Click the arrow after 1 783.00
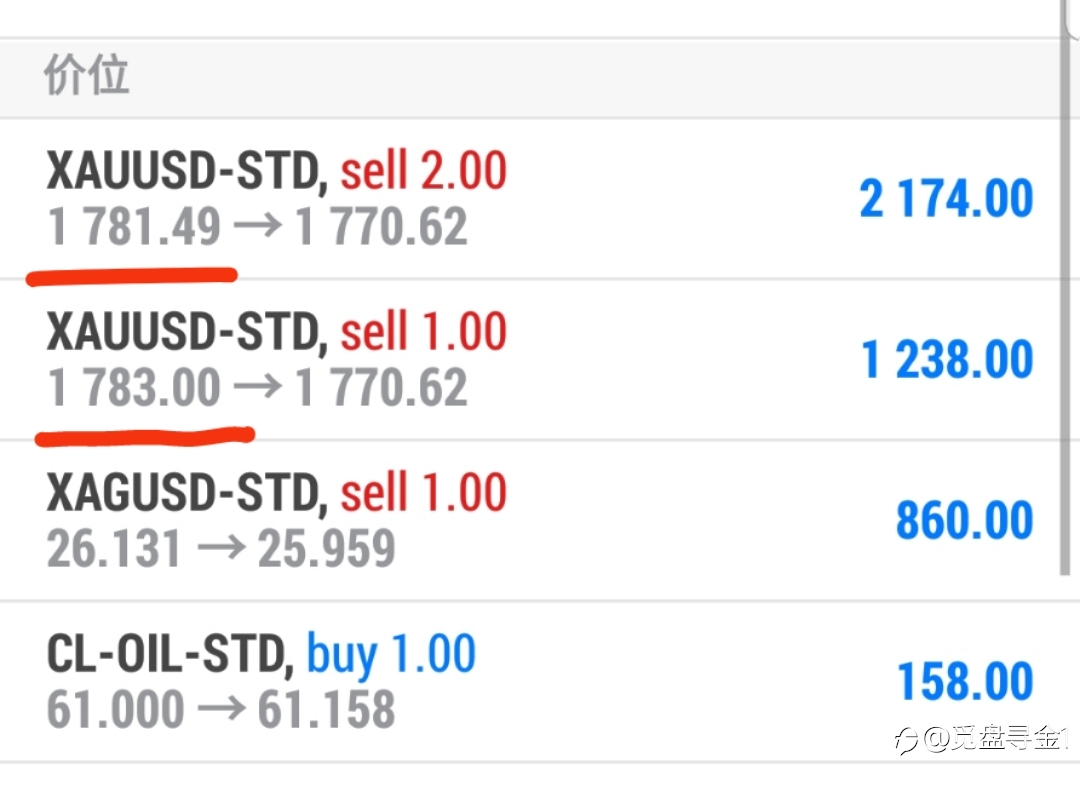This screenshot has width=1080, height=786. [x=258, y=386]
